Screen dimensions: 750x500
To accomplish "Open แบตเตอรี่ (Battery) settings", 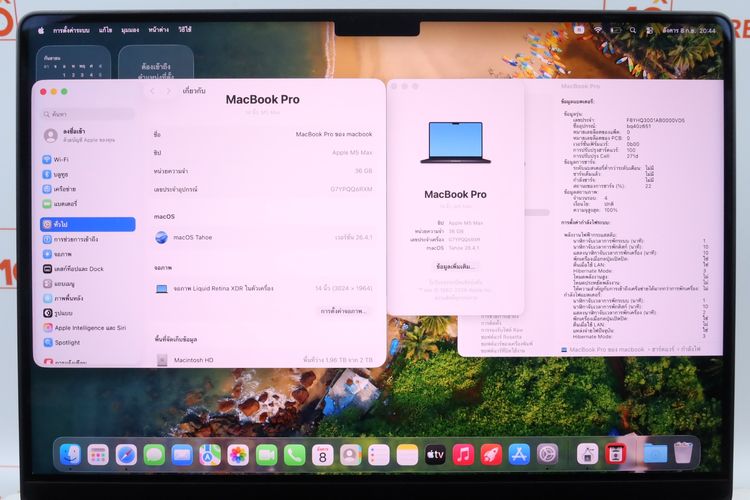I will 88,204.
